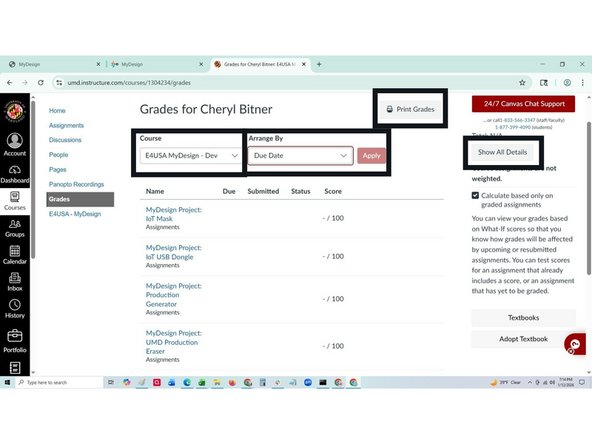Image resolution: width=592 pixels, height=444 pixels.
Task: Click the Textbooks button
Action: pyautogui.click(x=523, y=318)
